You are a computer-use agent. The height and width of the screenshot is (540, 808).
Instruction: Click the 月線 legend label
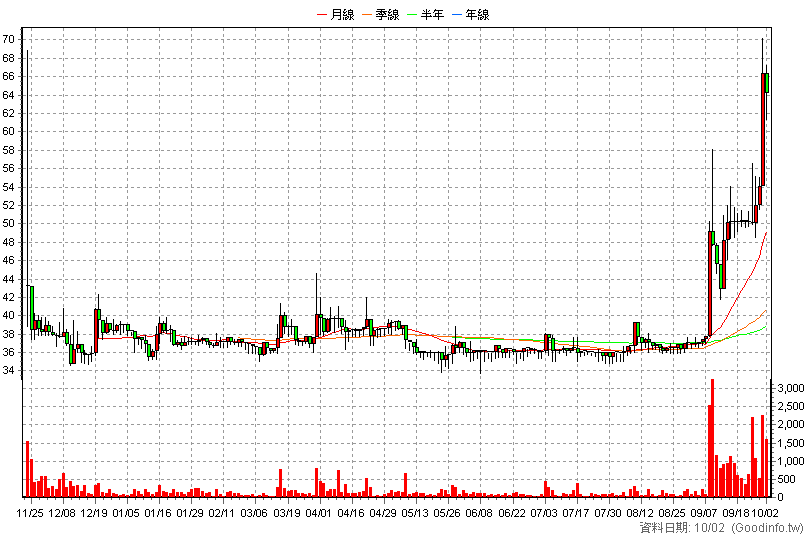click(342, 14)
